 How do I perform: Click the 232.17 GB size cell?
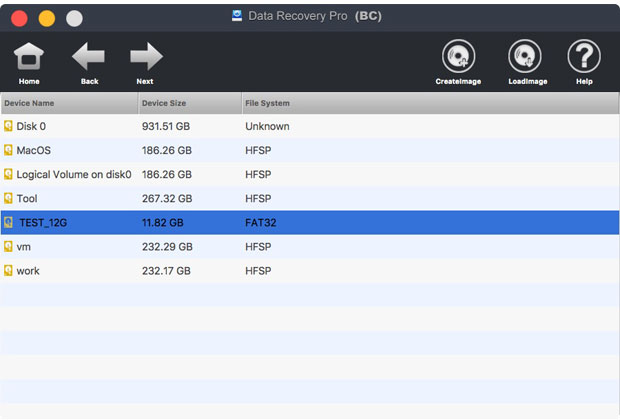[x=166, y=271]
